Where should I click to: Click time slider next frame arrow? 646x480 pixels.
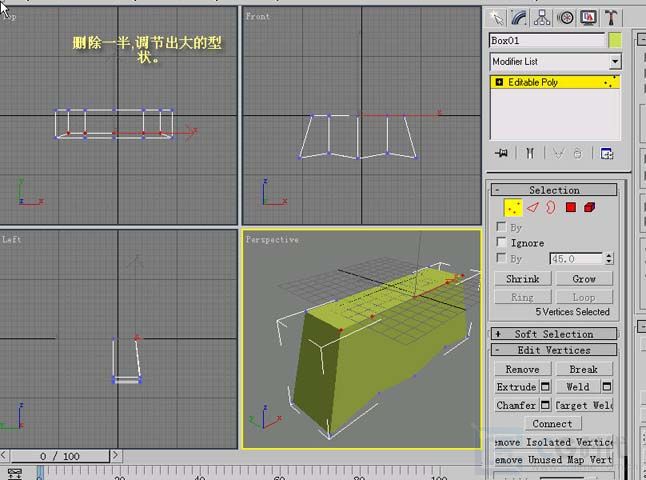coord(115,456)
